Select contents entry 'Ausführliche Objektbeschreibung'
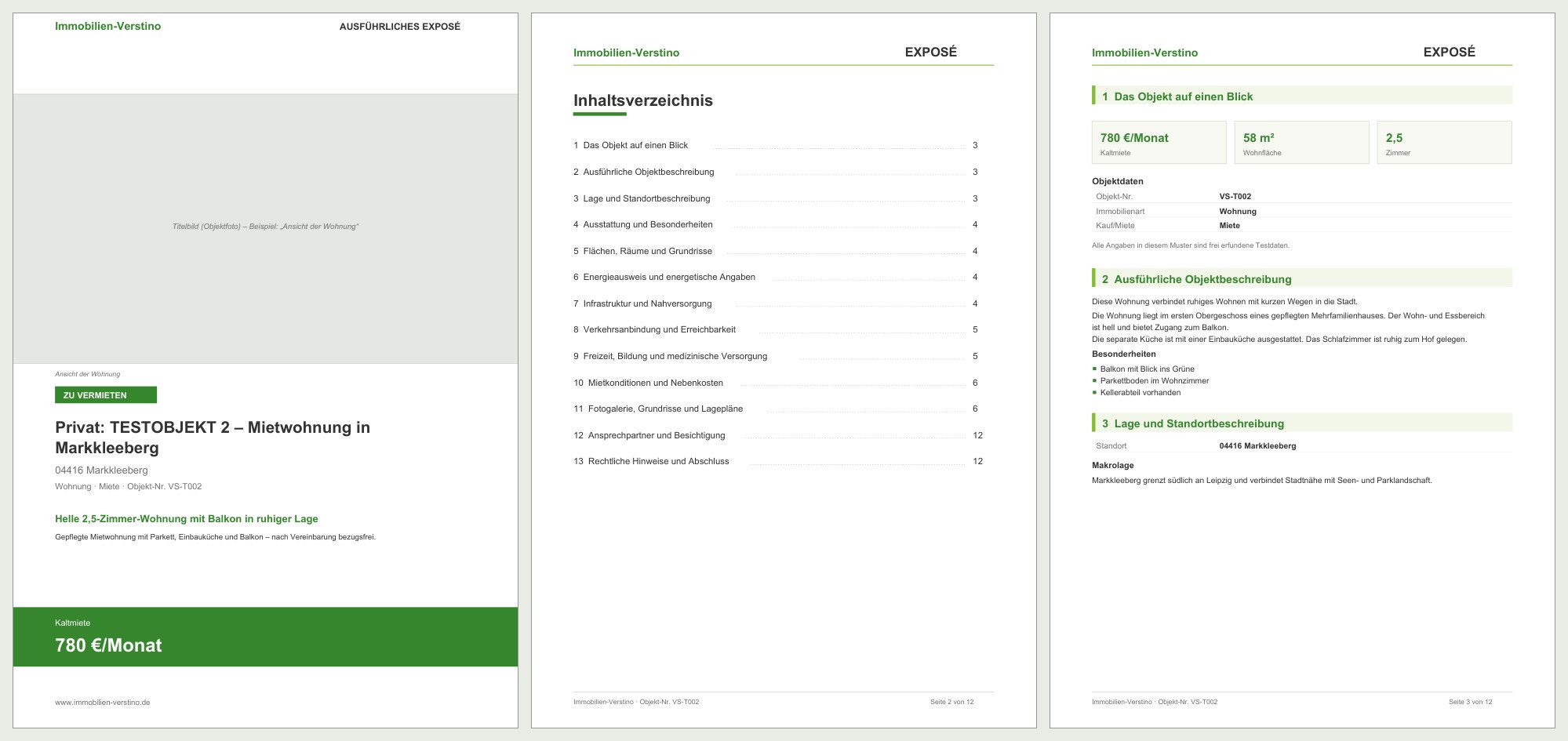Screen dimensions: 1568x741 [x=776, y=172]
